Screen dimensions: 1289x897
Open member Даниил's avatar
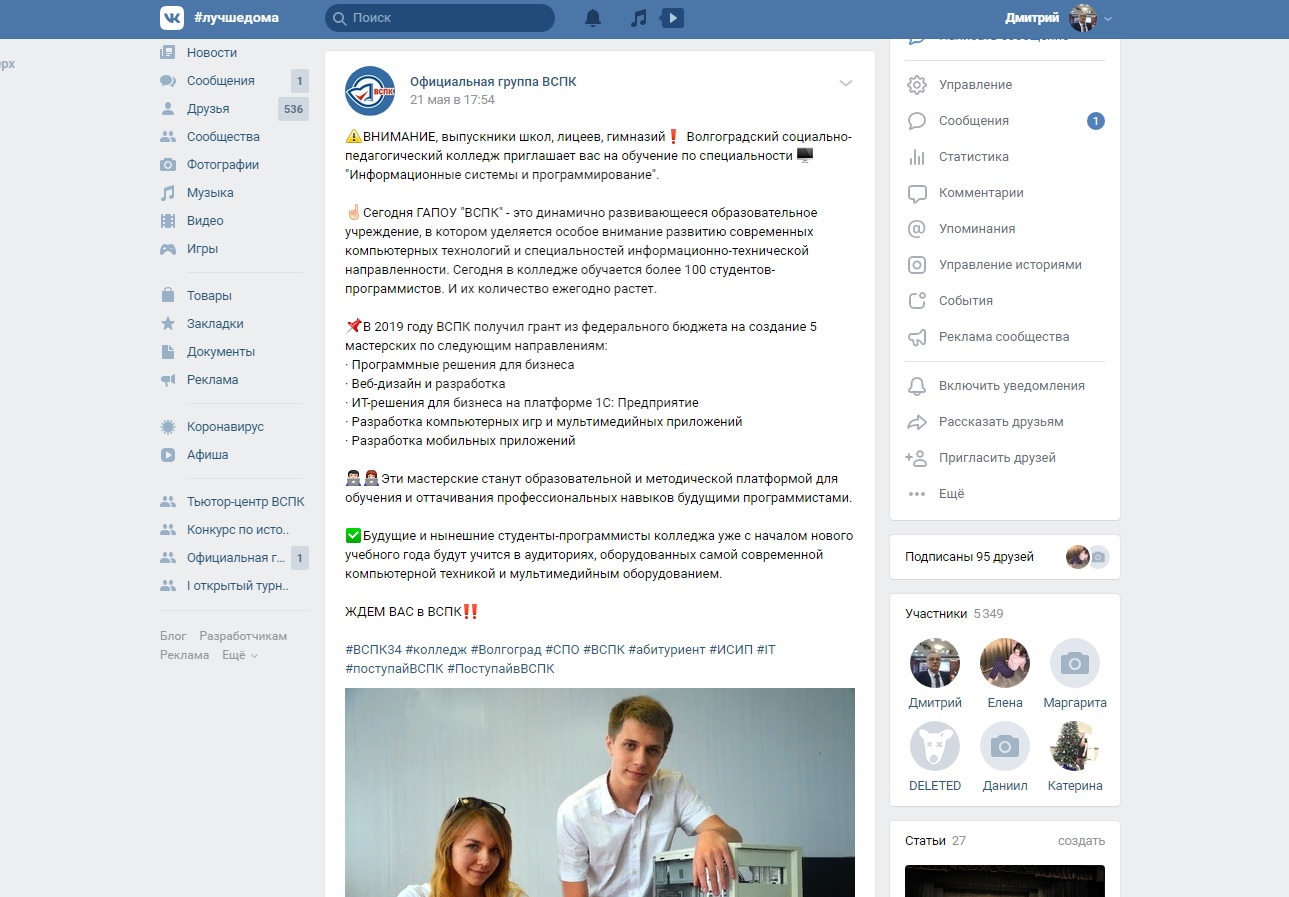(1005, 746)
